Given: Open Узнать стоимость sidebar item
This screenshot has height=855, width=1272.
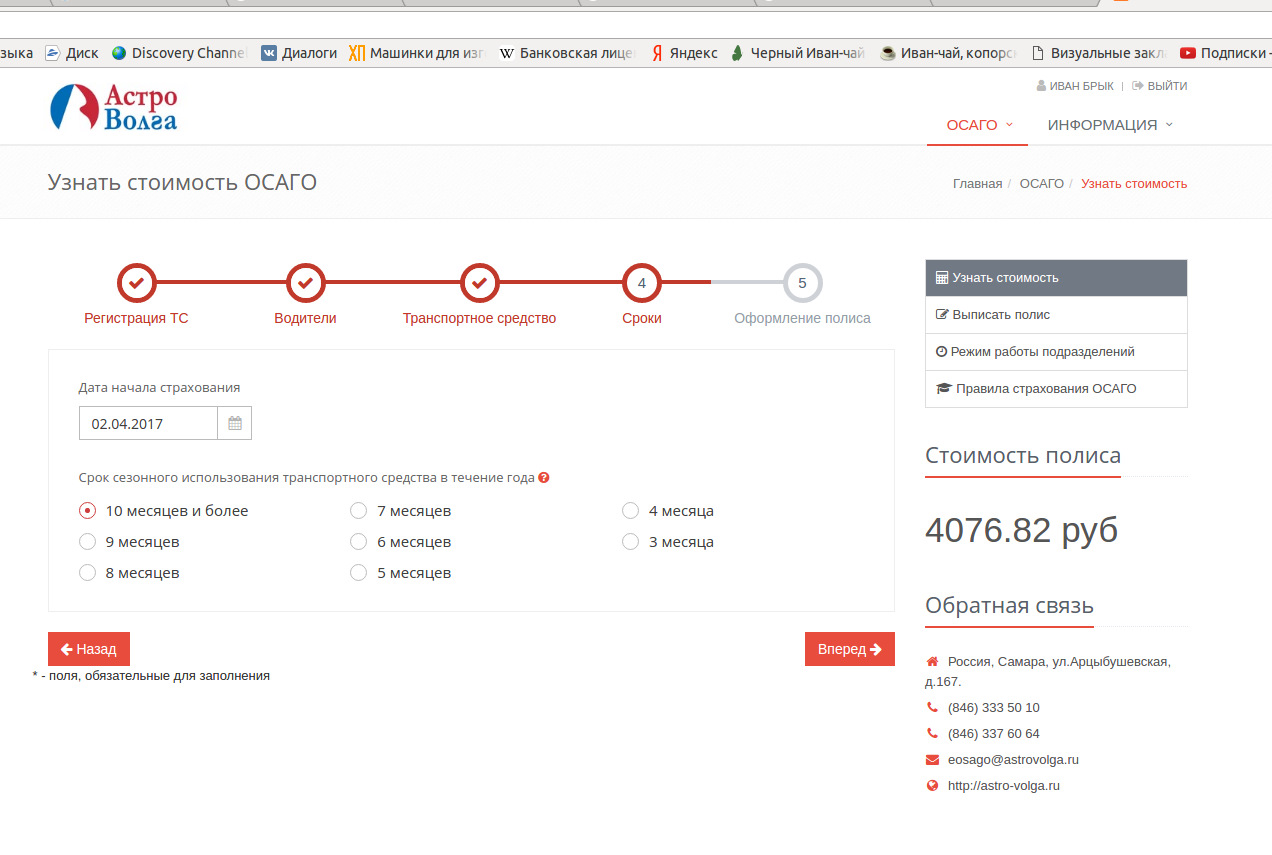Looking at the screenshot, I should coord(1056,278).
